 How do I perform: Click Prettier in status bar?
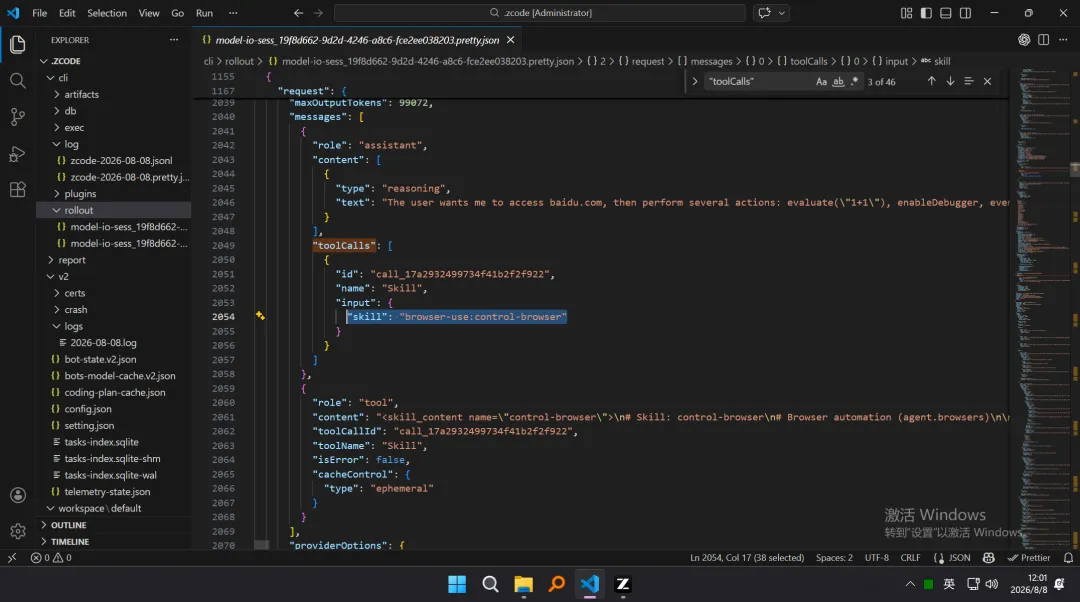[x=1029, y=558]
